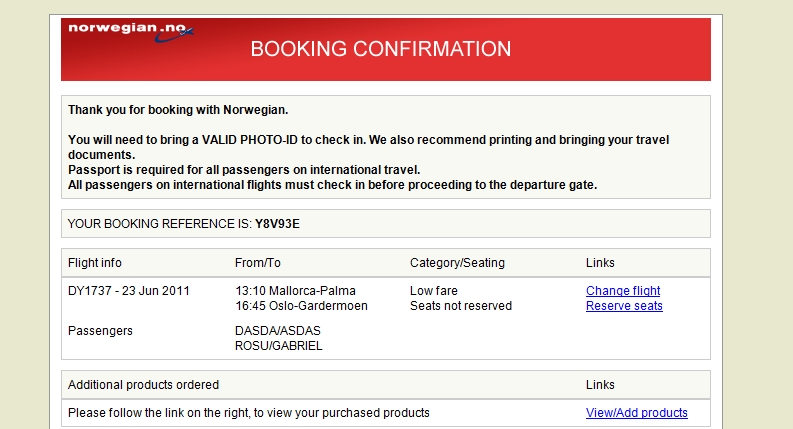Click the From/To column header
This screenshot has width=793, height=429.
coord(258,263)
